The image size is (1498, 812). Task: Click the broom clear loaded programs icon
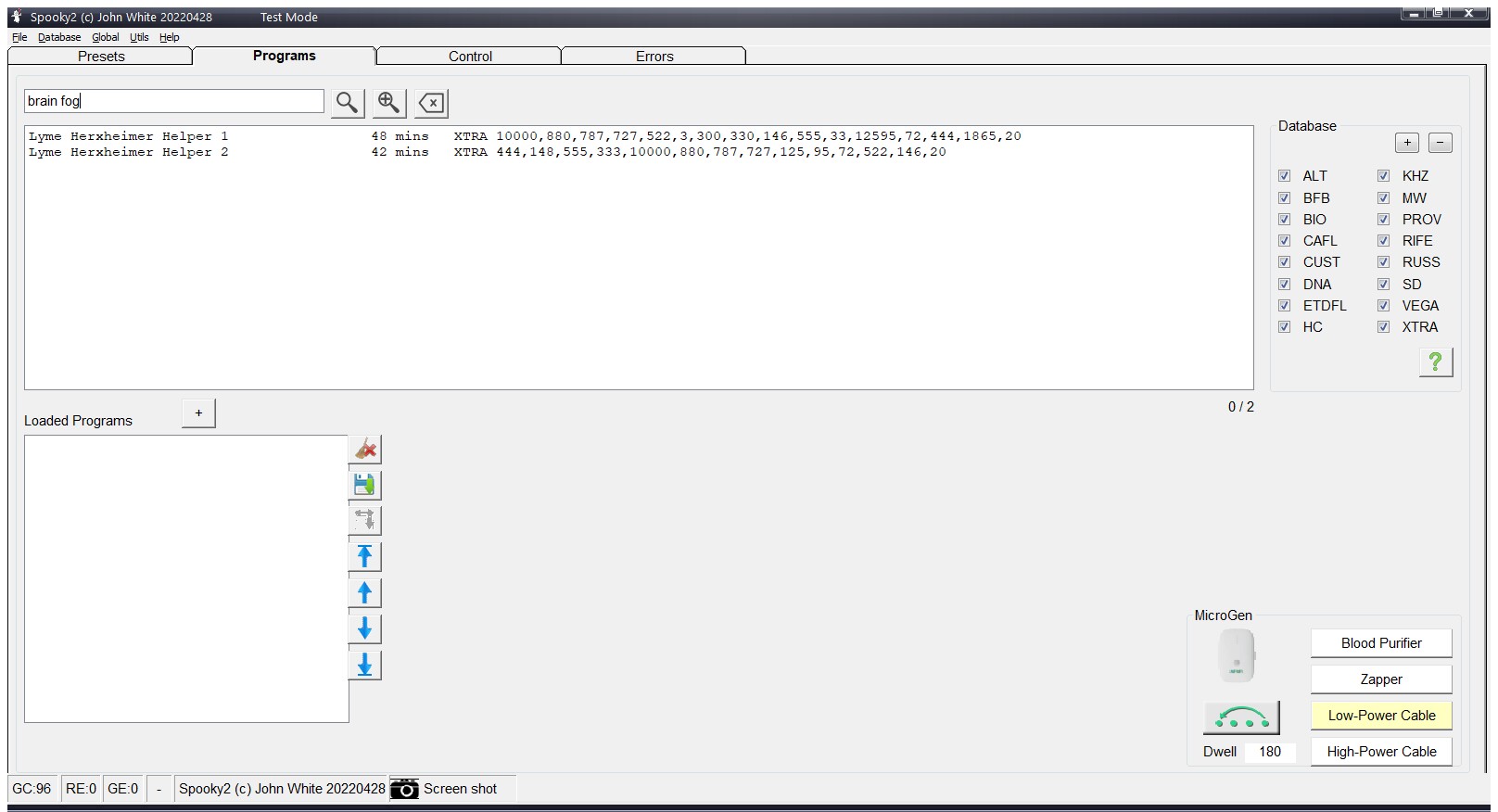365,450
